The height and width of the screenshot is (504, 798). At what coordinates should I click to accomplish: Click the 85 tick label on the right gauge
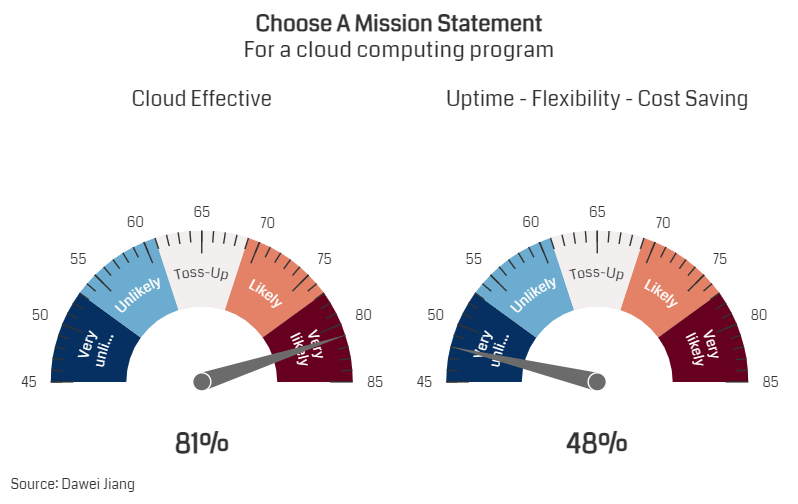tap(771, 381)
